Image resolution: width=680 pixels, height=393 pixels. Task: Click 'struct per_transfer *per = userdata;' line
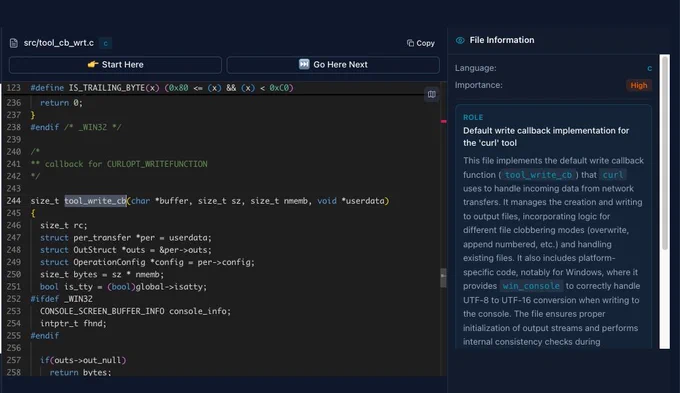126,238
